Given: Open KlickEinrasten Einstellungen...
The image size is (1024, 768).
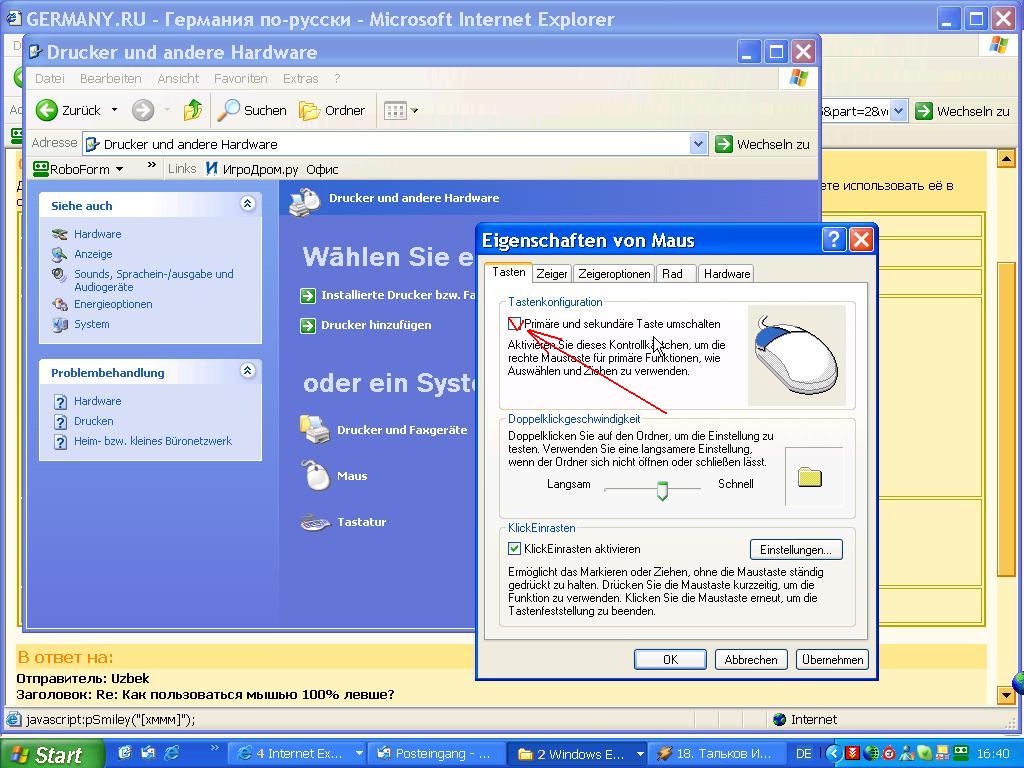Looking at the screenshot, I should pos(796,549).
